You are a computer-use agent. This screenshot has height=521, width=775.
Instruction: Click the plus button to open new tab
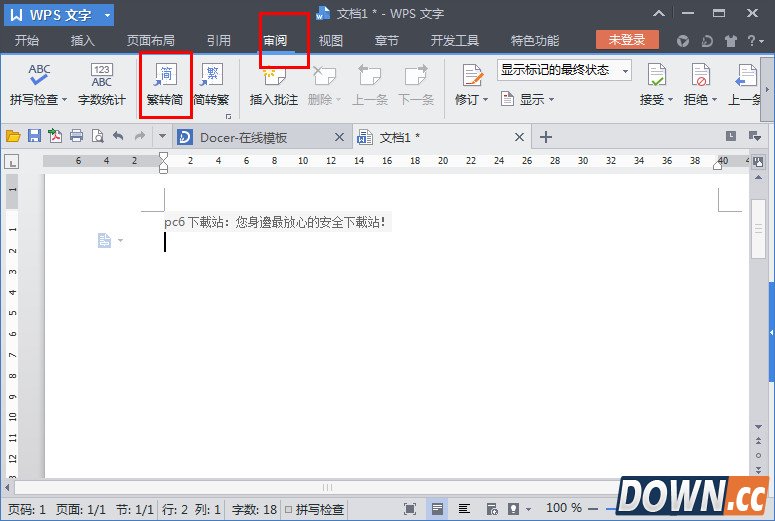546,137
